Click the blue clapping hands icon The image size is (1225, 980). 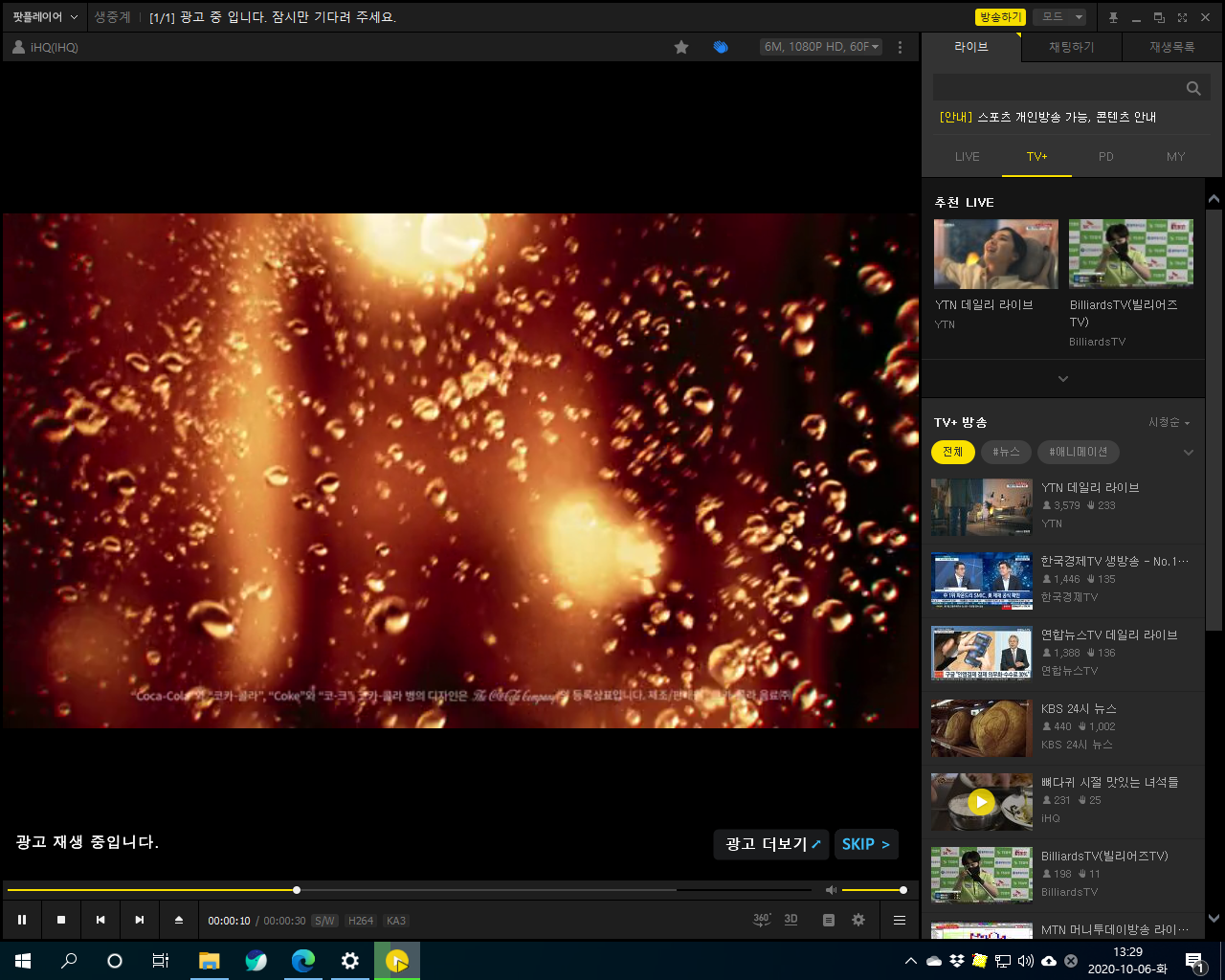(x=721, y=47)
